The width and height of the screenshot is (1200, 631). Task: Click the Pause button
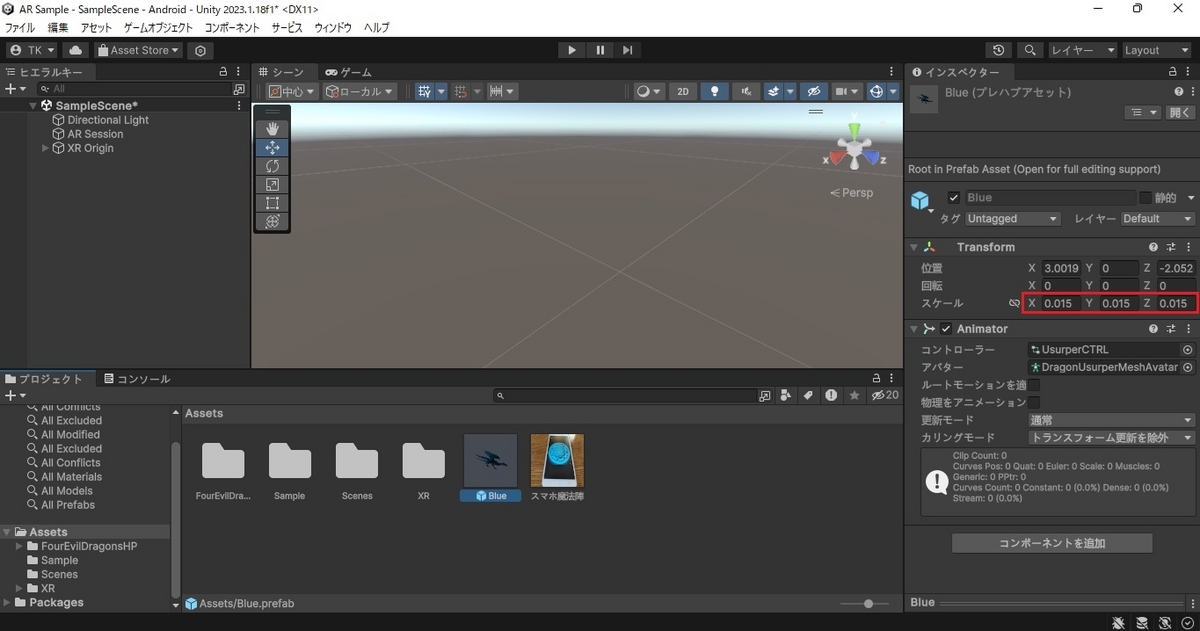(x=600, y=50)
